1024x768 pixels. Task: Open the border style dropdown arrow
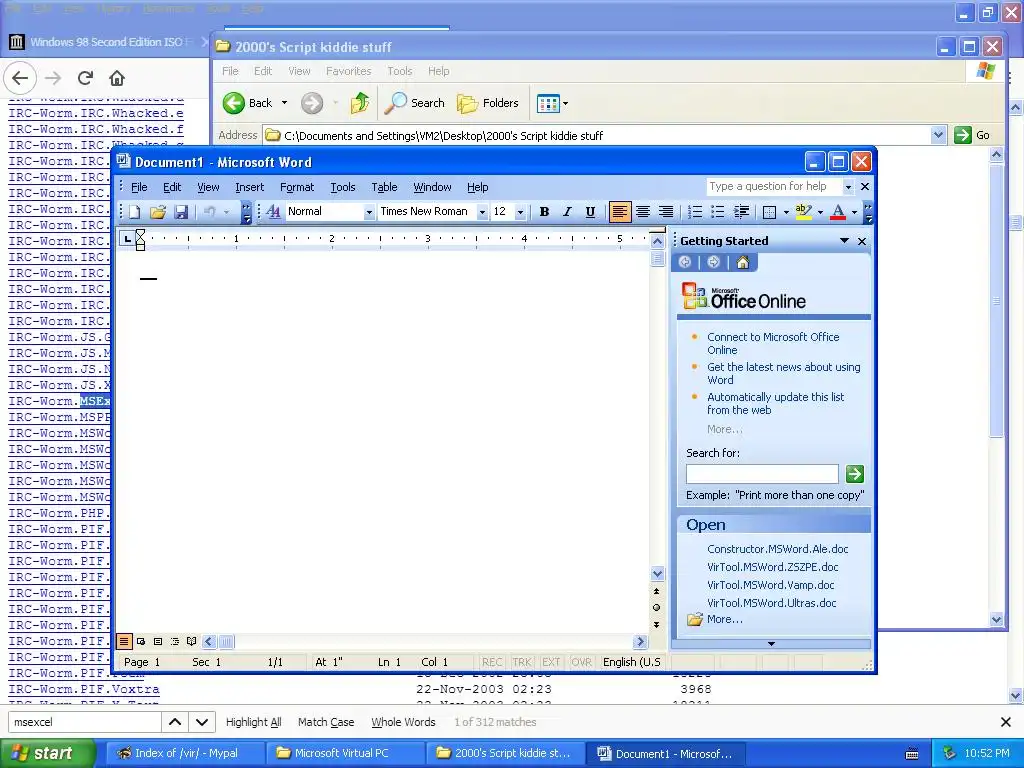tap(786, 212)
